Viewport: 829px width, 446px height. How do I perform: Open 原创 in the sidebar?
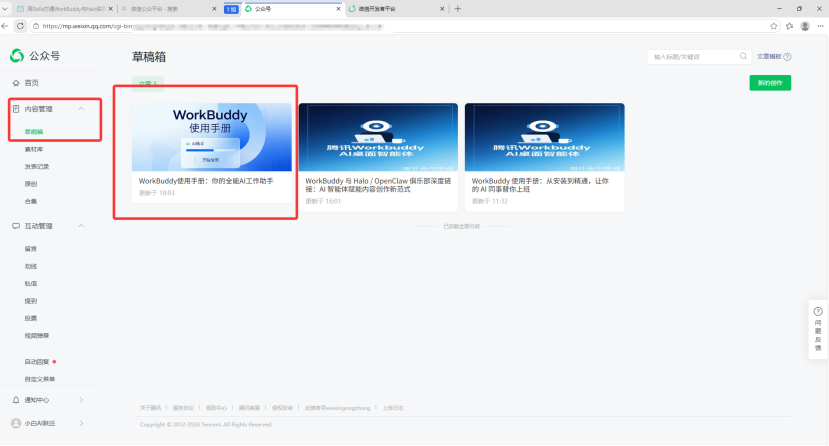click(x=31, y=184)
